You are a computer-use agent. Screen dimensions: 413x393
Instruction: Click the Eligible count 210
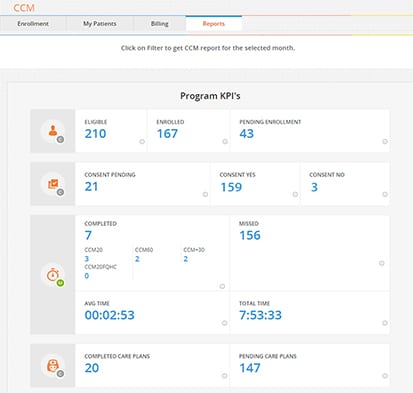[x=95, y=134]
